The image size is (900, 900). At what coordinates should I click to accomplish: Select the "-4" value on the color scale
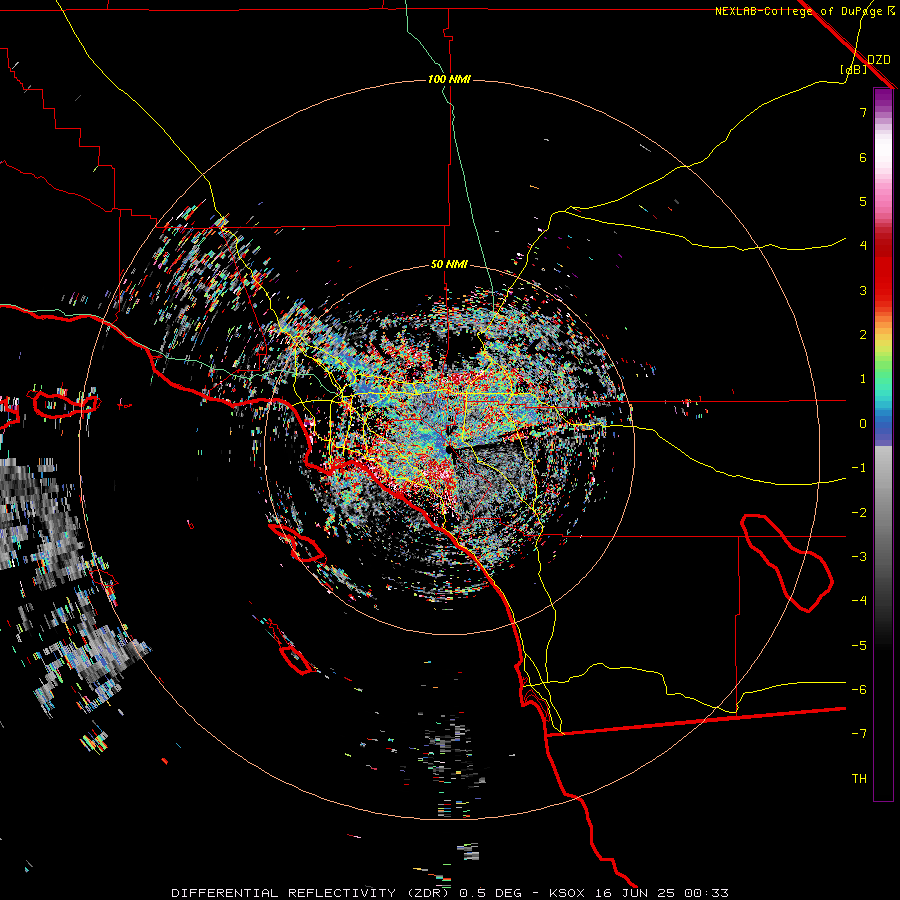(859, 601)
